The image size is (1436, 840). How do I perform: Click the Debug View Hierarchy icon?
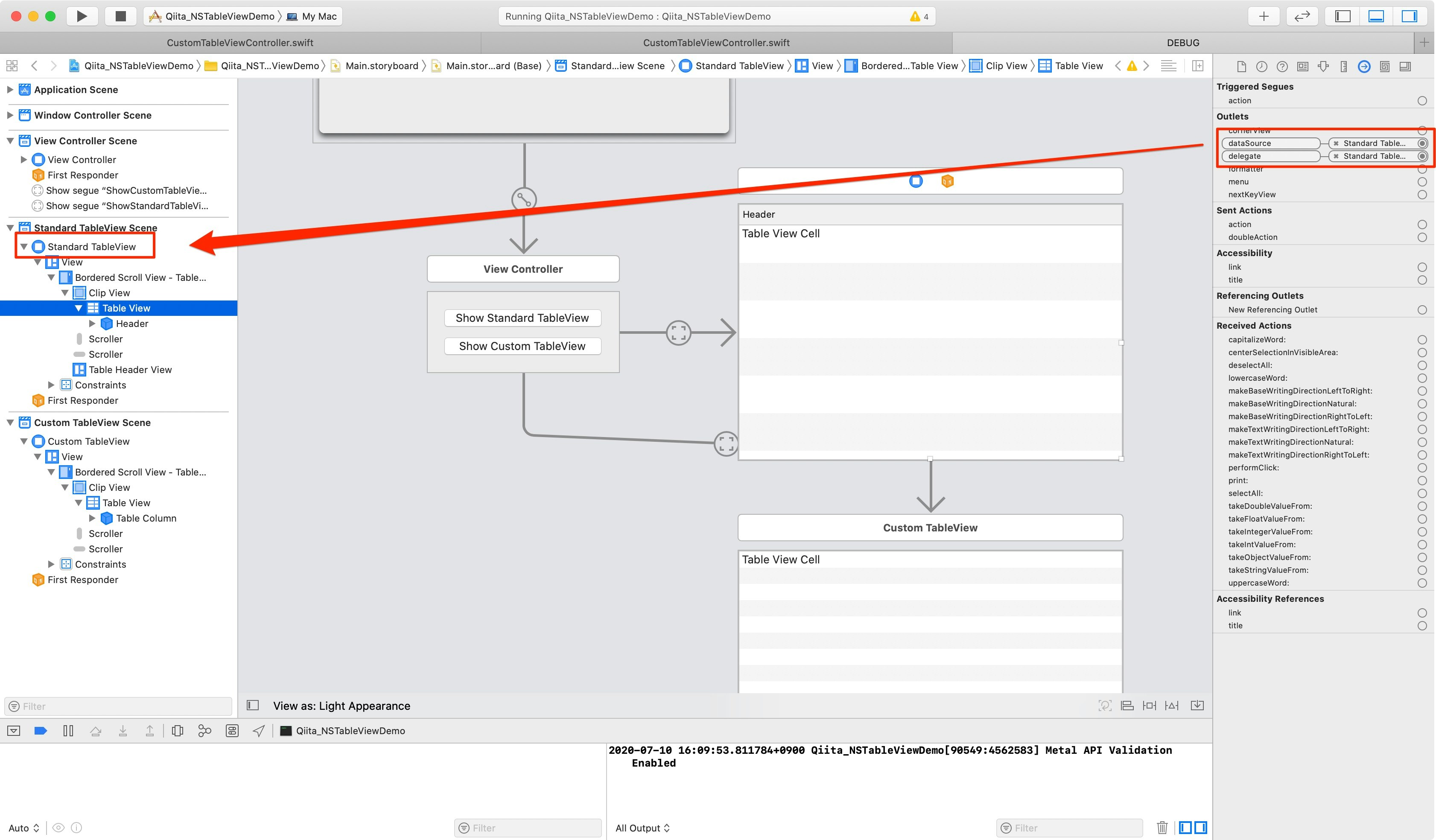(x=177, y=731)
